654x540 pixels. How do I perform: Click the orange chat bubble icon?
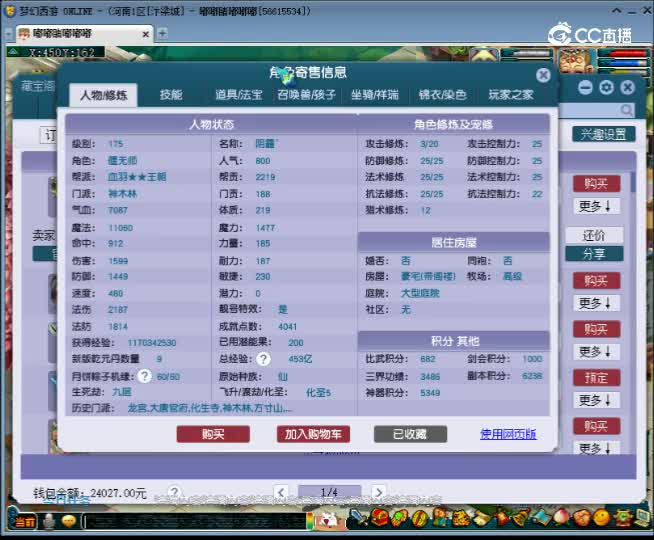[x=69, y=521]
